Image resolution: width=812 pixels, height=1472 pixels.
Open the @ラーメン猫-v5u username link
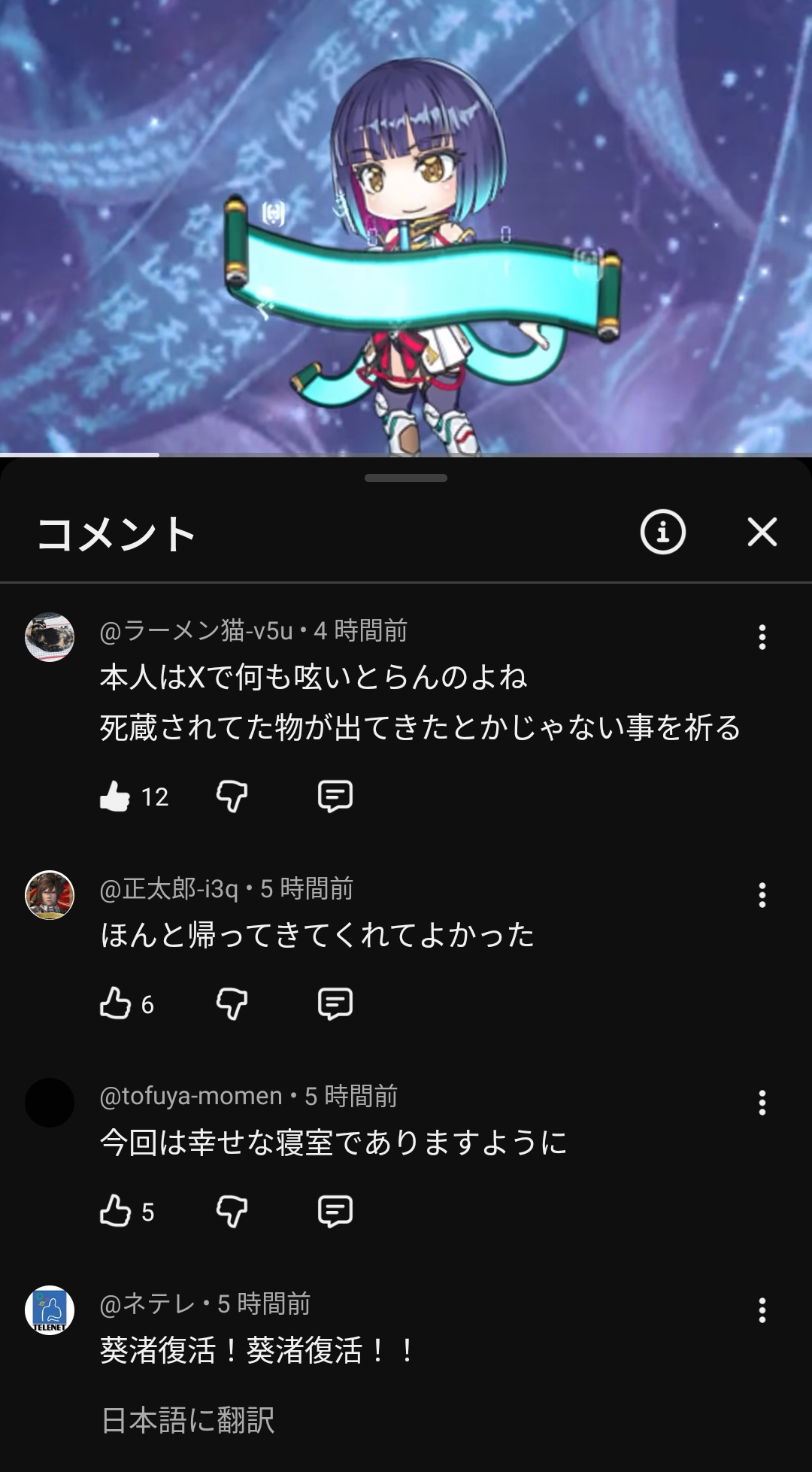pyautogui.click(x=196, y=630)
